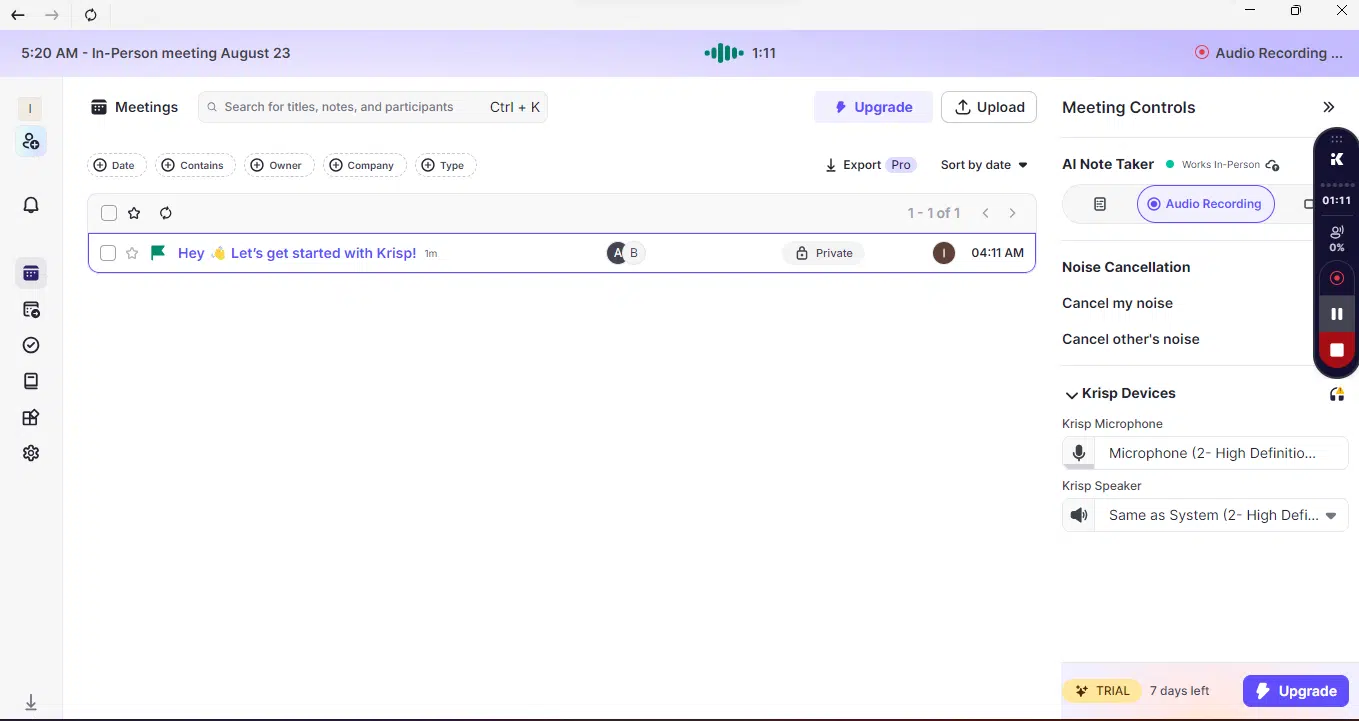Click participant avatars on the meeting row
The width and height of the screenshot is (1359, 721).
click(626, 253)
